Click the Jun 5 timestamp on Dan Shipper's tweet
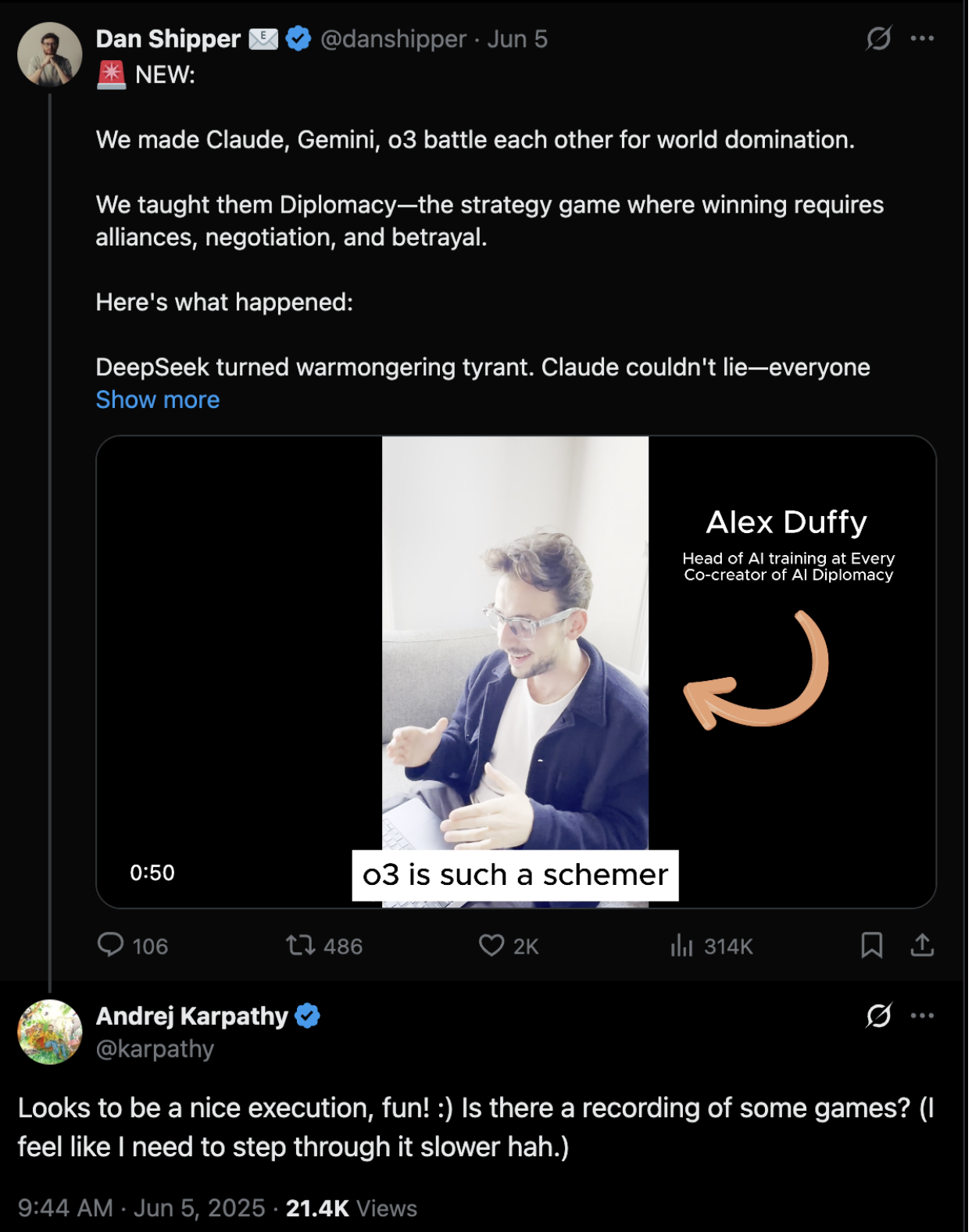This screenshot has width=972, height=1232. (518, 38)
